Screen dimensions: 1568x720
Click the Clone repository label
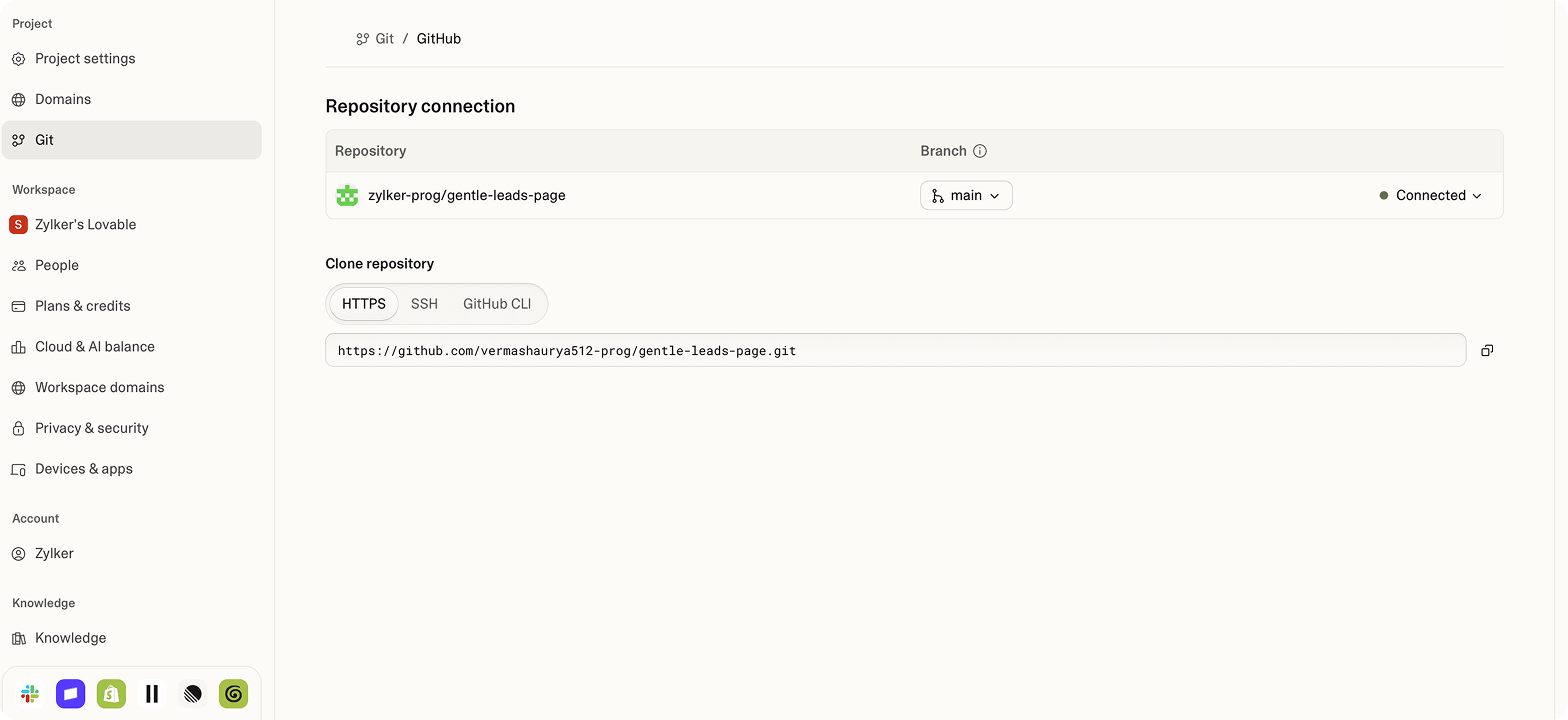coord(380,264)
